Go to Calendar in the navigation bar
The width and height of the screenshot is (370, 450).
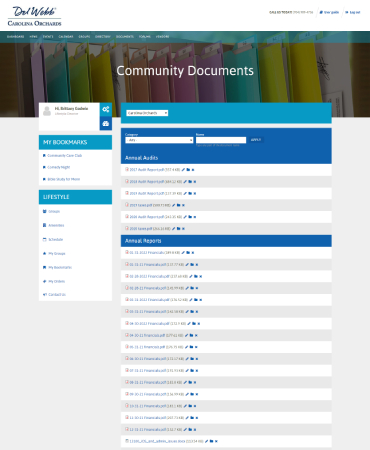coord(66,36)
